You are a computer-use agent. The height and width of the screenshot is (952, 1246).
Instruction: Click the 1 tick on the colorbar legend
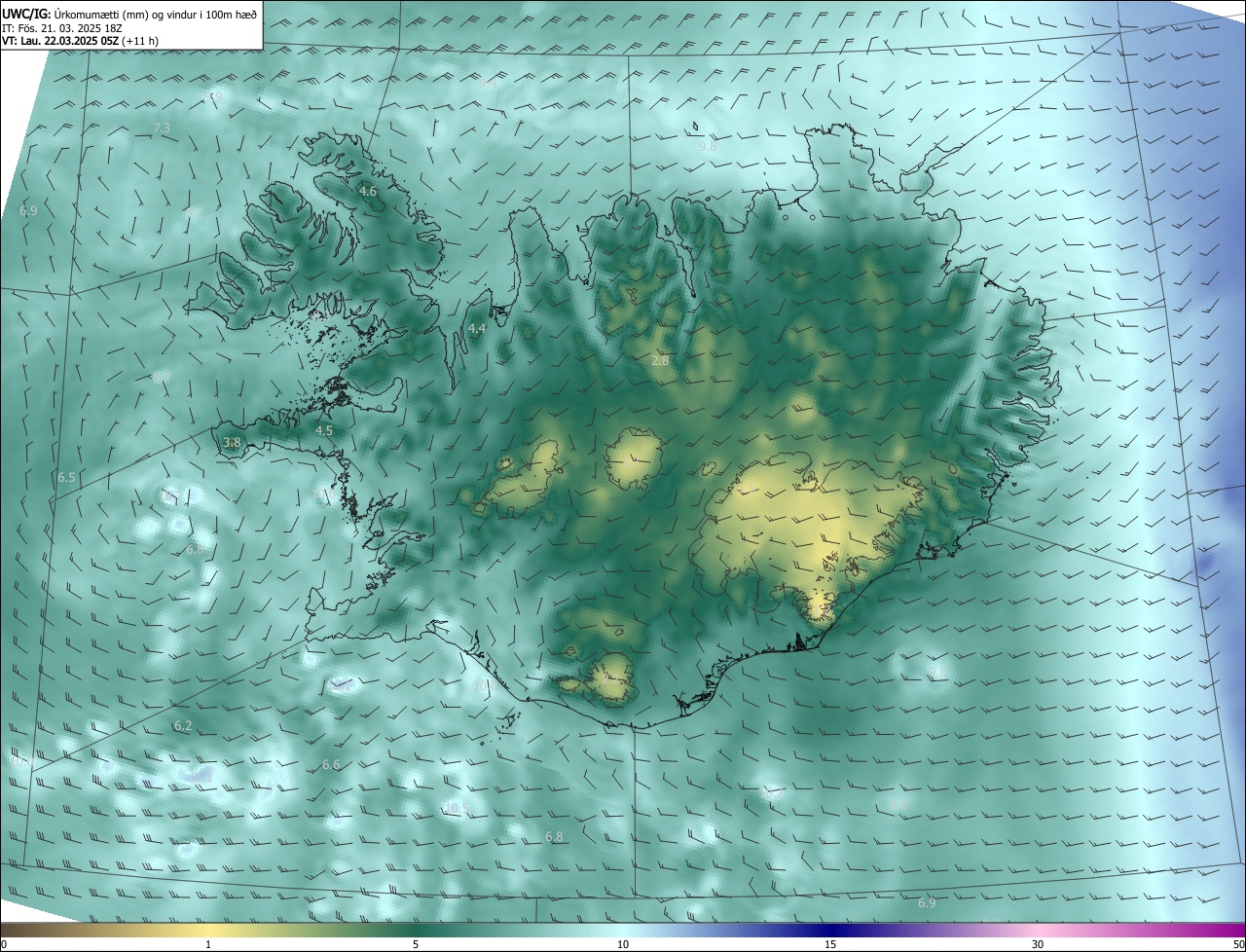(208, 944)
